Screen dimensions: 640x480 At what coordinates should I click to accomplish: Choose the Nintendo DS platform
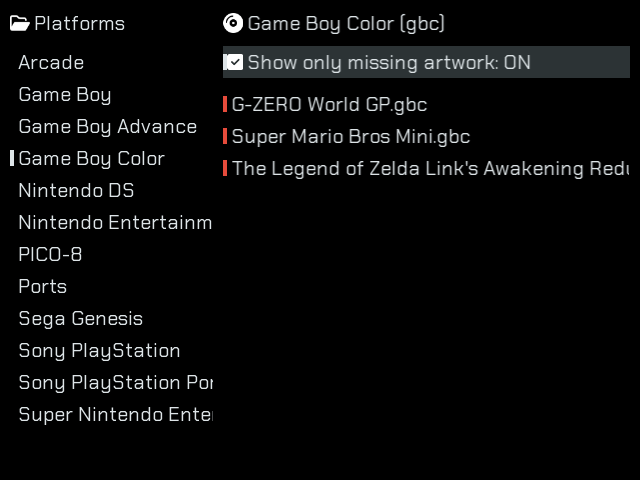coord(76,190)
